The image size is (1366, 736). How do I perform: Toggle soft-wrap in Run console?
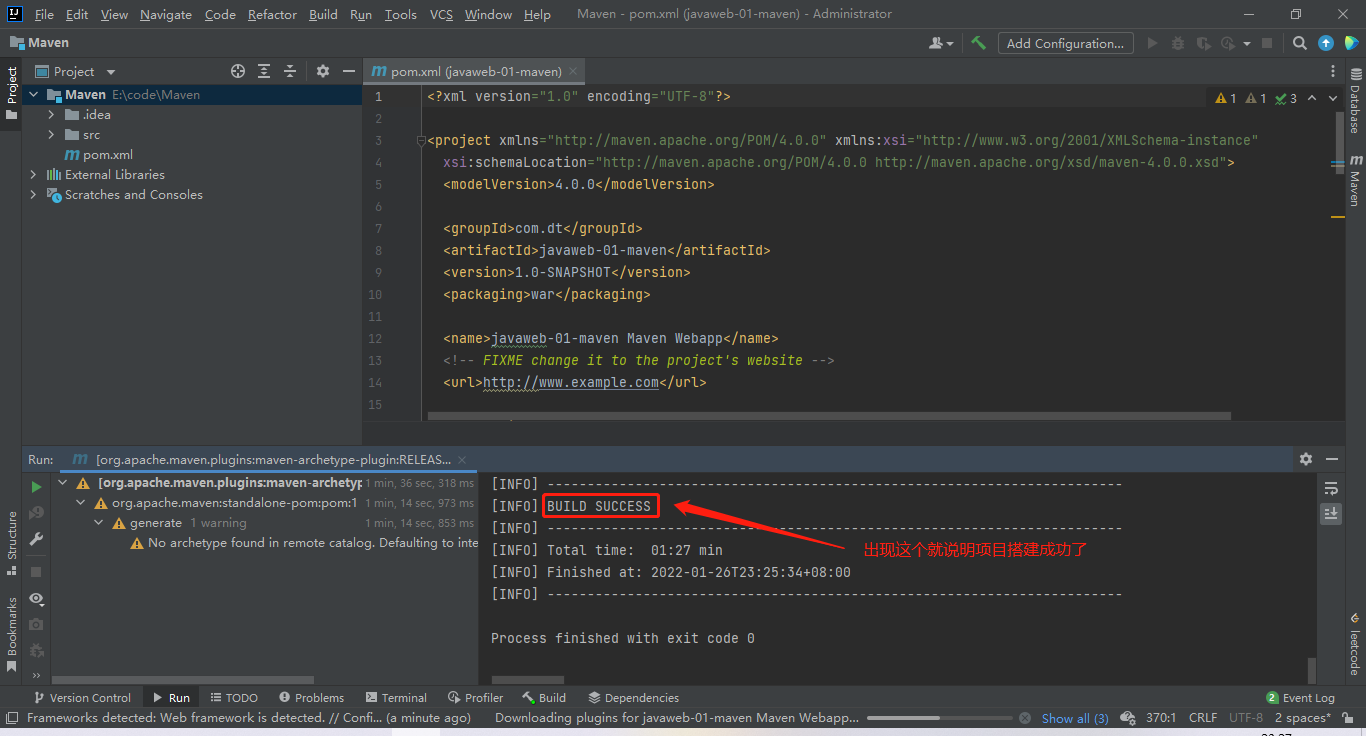pos(1331,488)
